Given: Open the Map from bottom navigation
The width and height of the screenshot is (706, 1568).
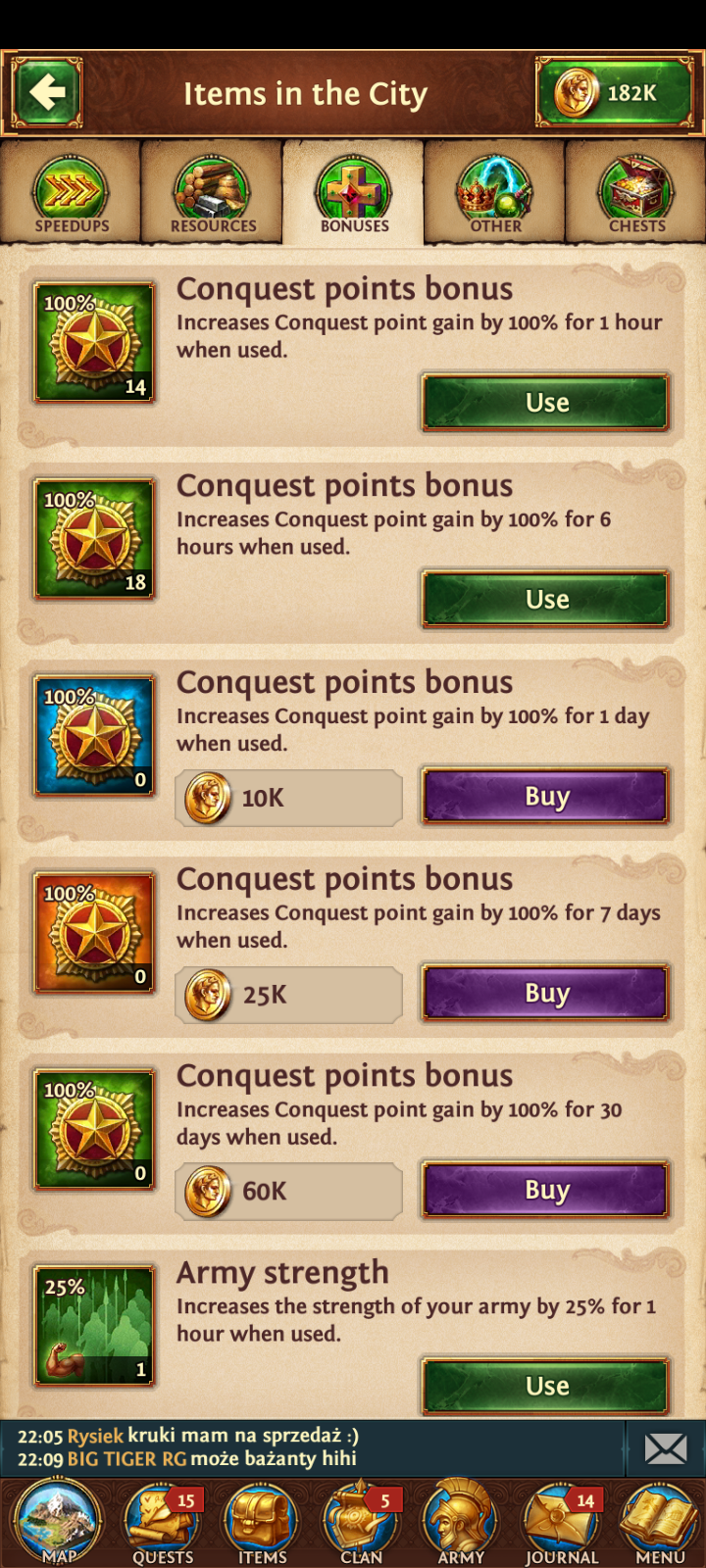Looking at the screenshot, I should click(59, 1522).
